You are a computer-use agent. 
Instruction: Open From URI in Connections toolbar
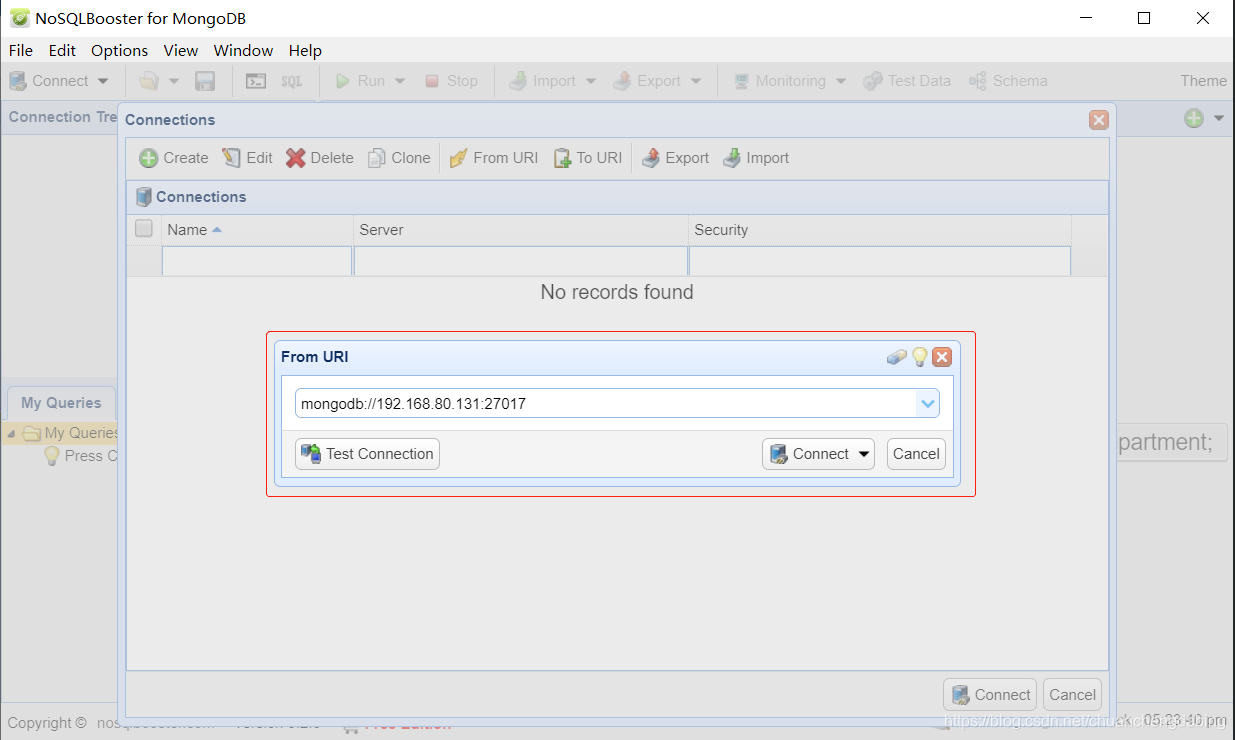click(x=494, y=158)
